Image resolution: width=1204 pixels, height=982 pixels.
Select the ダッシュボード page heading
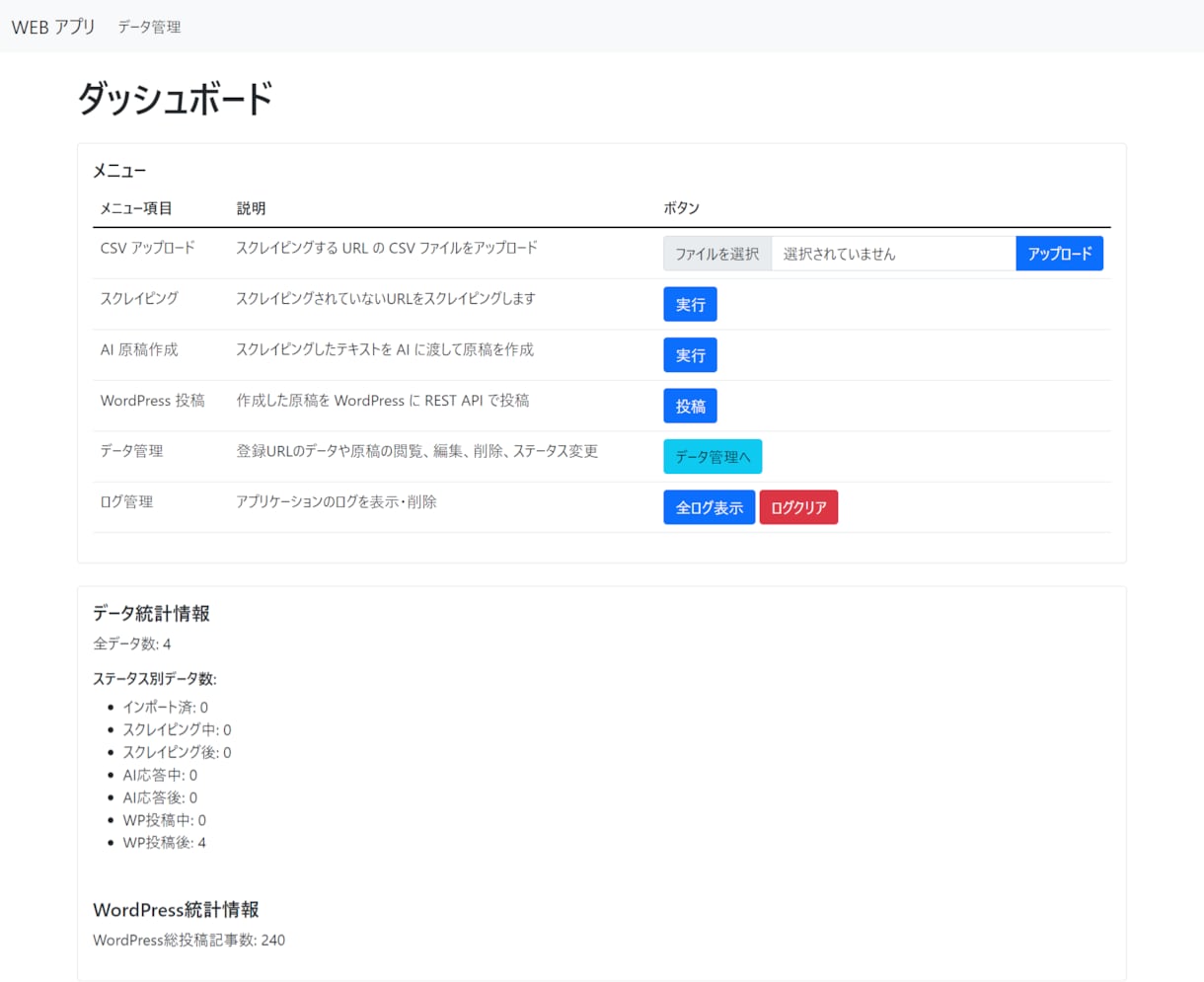click(x=175, y=99)
